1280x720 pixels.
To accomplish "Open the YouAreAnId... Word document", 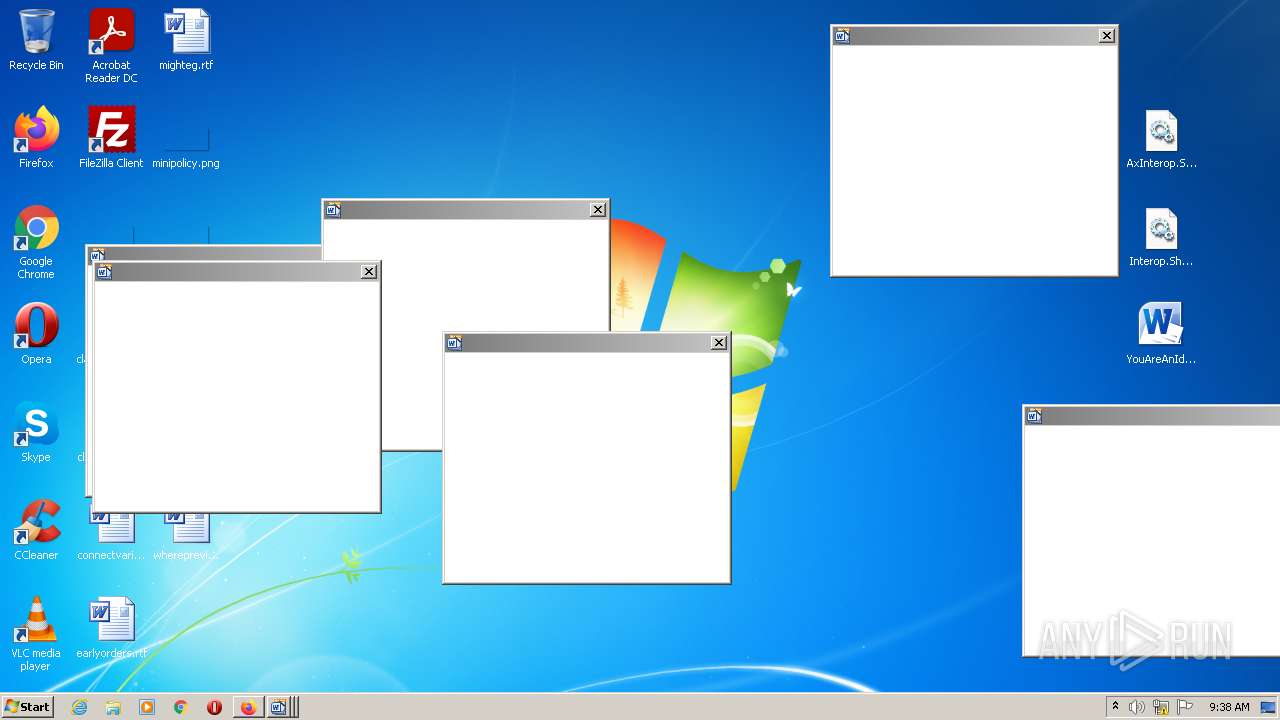I will (1161, 334).
